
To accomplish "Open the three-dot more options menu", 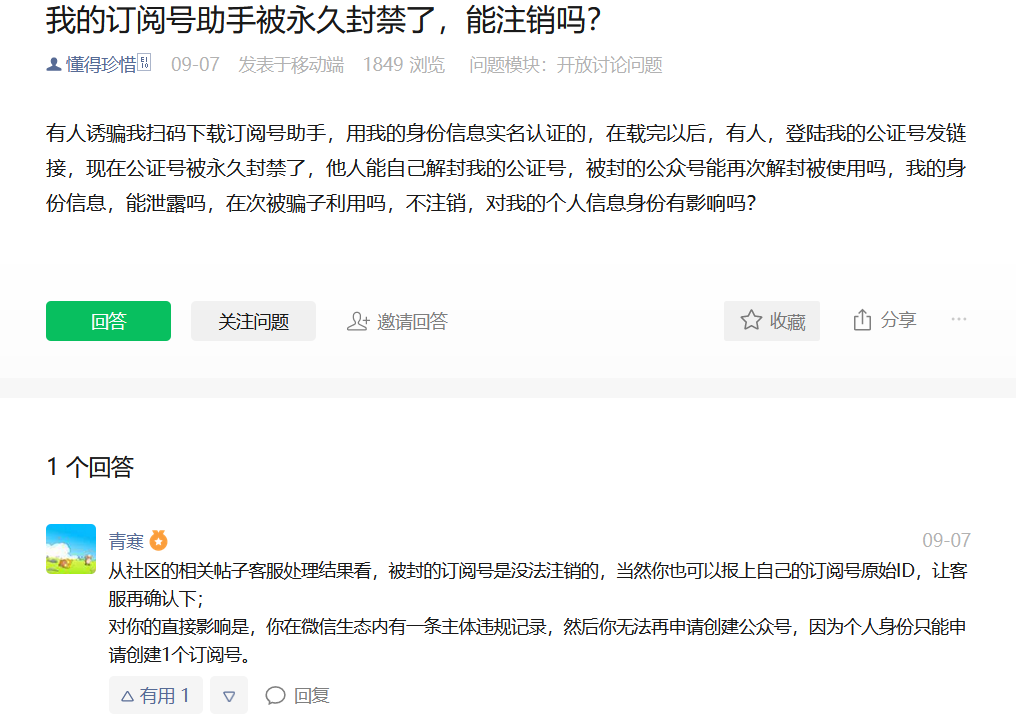I will pos(959,319).
